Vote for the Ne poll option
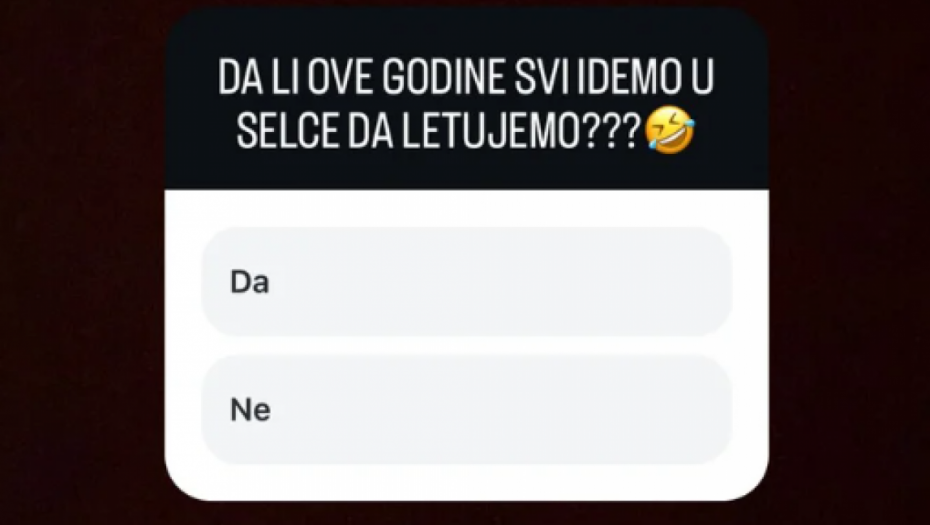930x525 pixels. click(466, 409)
